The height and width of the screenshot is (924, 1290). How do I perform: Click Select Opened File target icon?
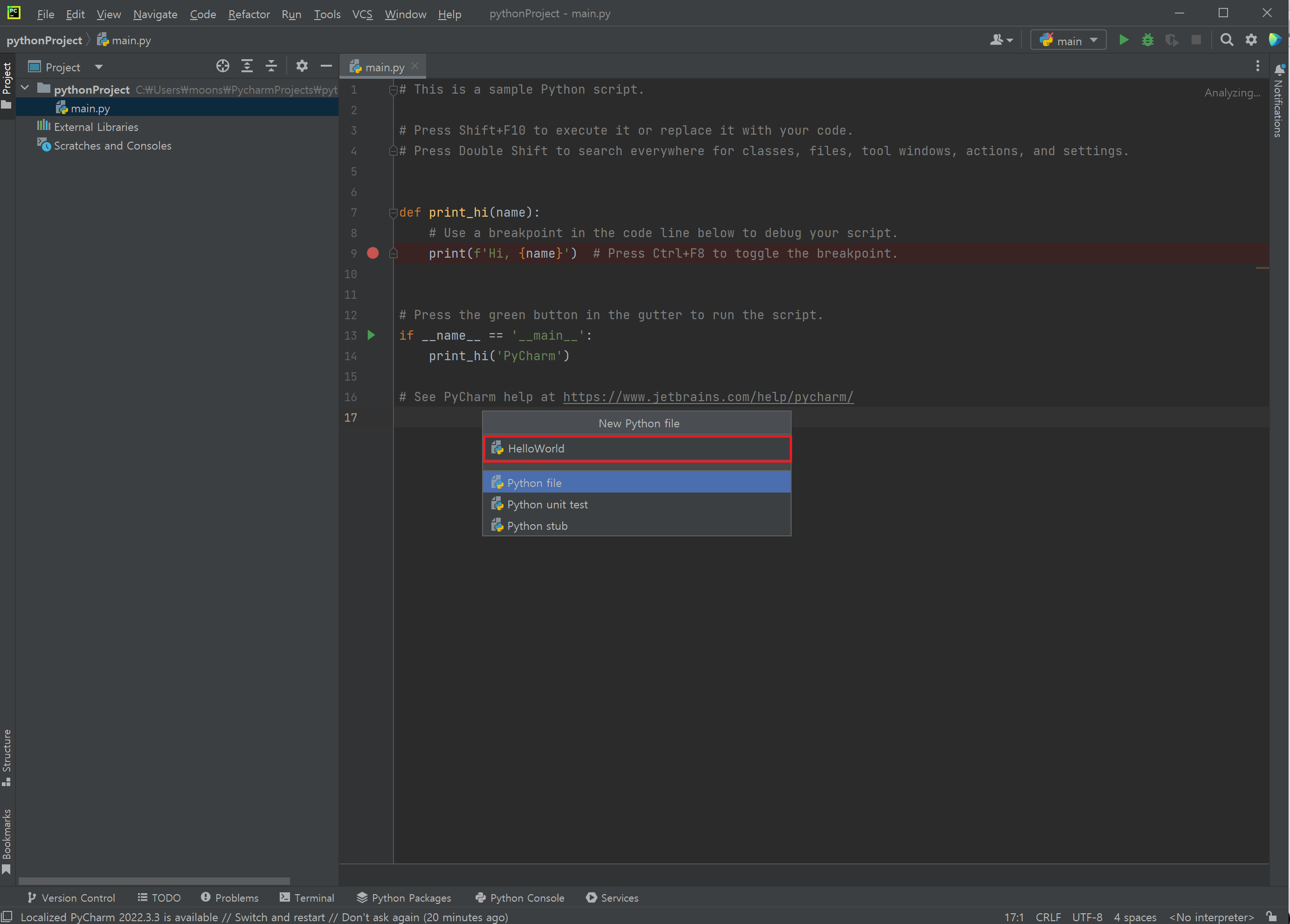tap(222, 67)
